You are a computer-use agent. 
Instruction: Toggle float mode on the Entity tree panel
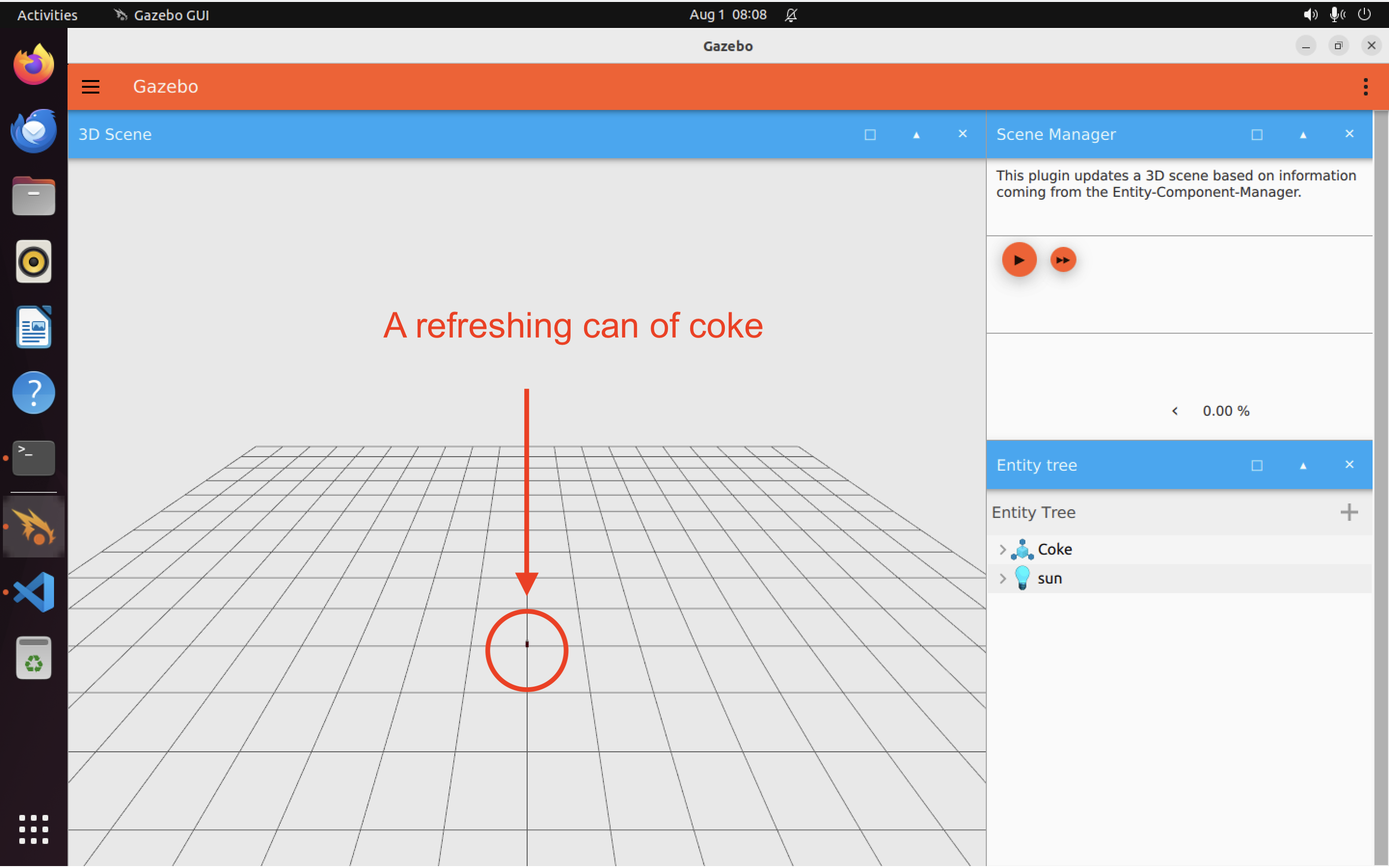1256,465
